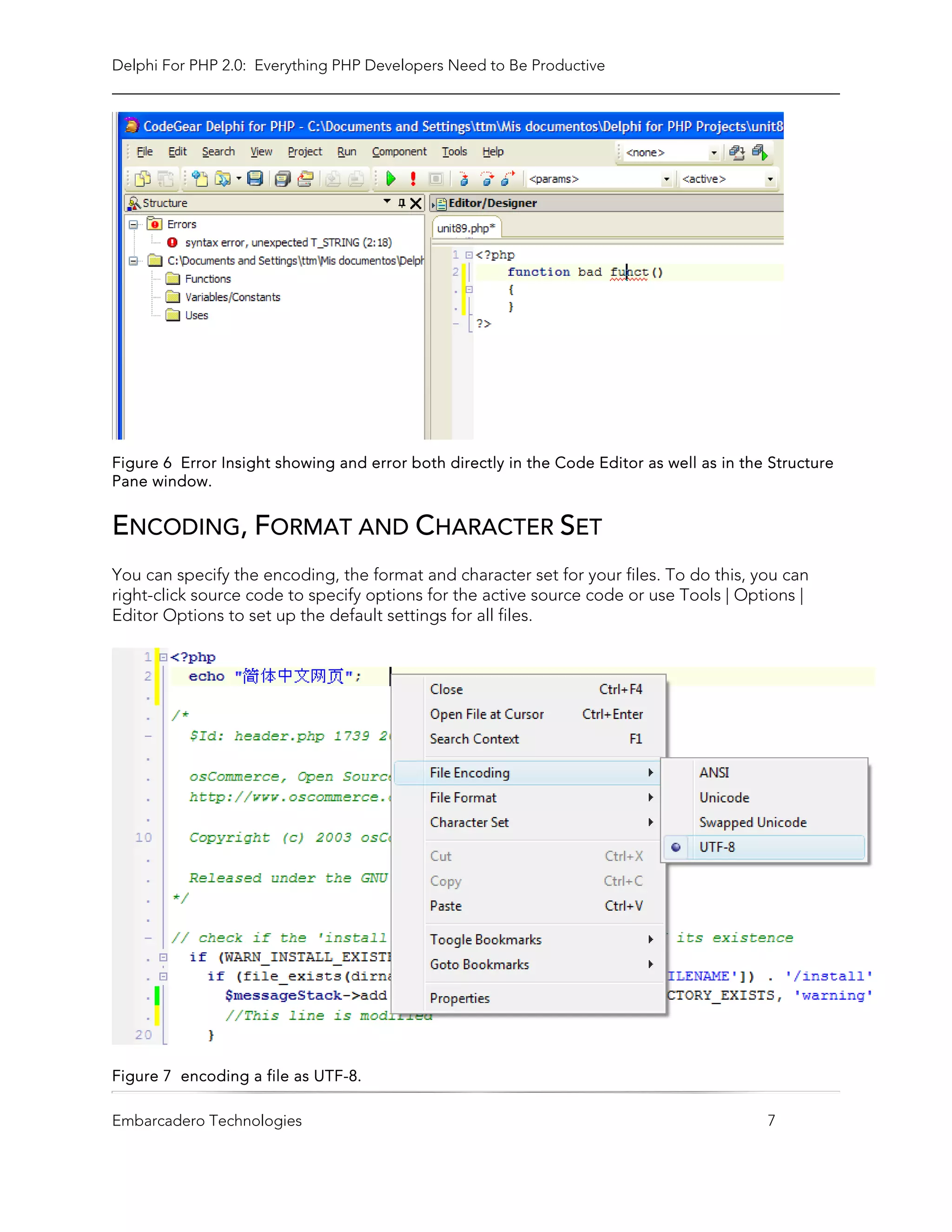Open the Help menu
952x1232 pixels.
pos(493,152)
